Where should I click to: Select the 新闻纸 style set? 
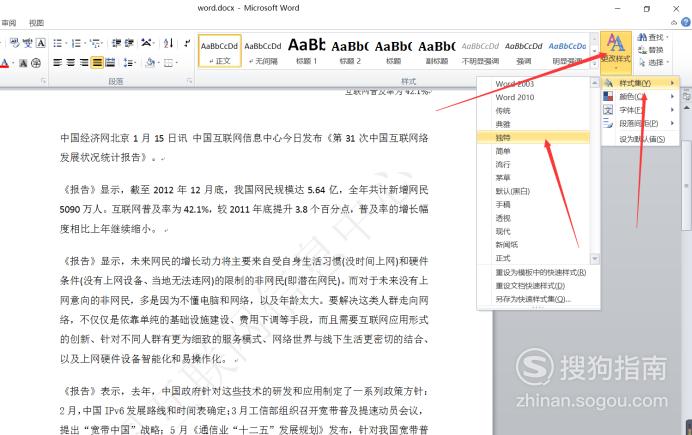pos(533,244)
